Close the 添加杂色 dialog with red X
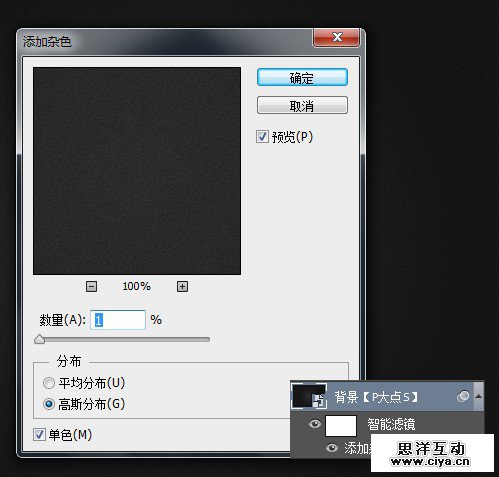Viewport: 499px width, 477px height. (x=336, y=37)
